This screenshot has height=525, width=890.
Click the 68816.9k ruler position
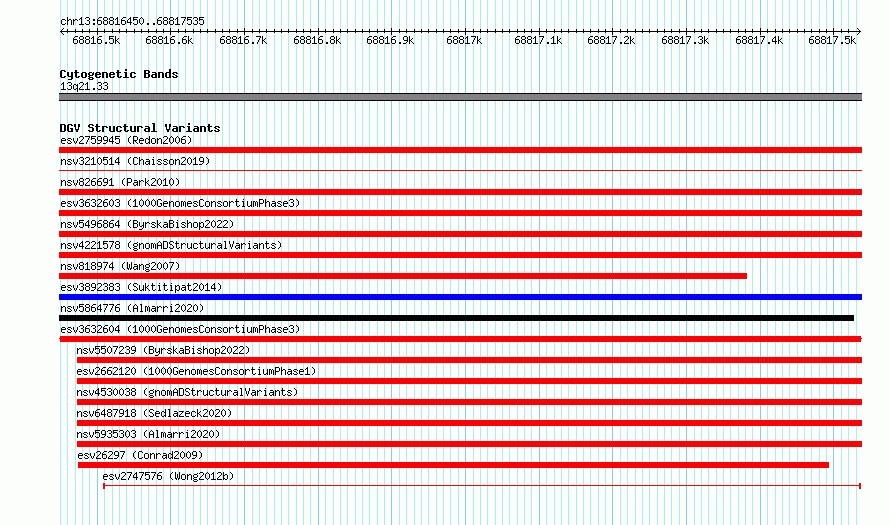coord(391,40)
